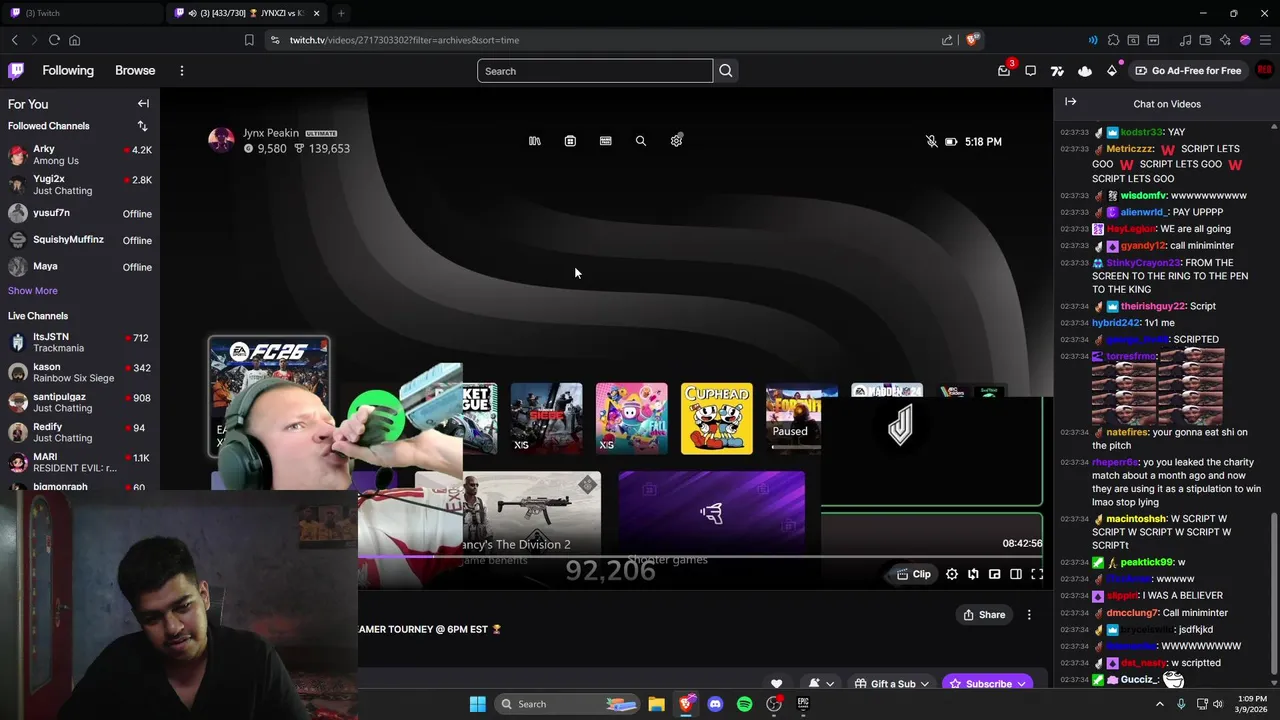The width and height of the screenshot is (1280, 720).
Task: Go to Following page
Action: (x=68, y=71)
